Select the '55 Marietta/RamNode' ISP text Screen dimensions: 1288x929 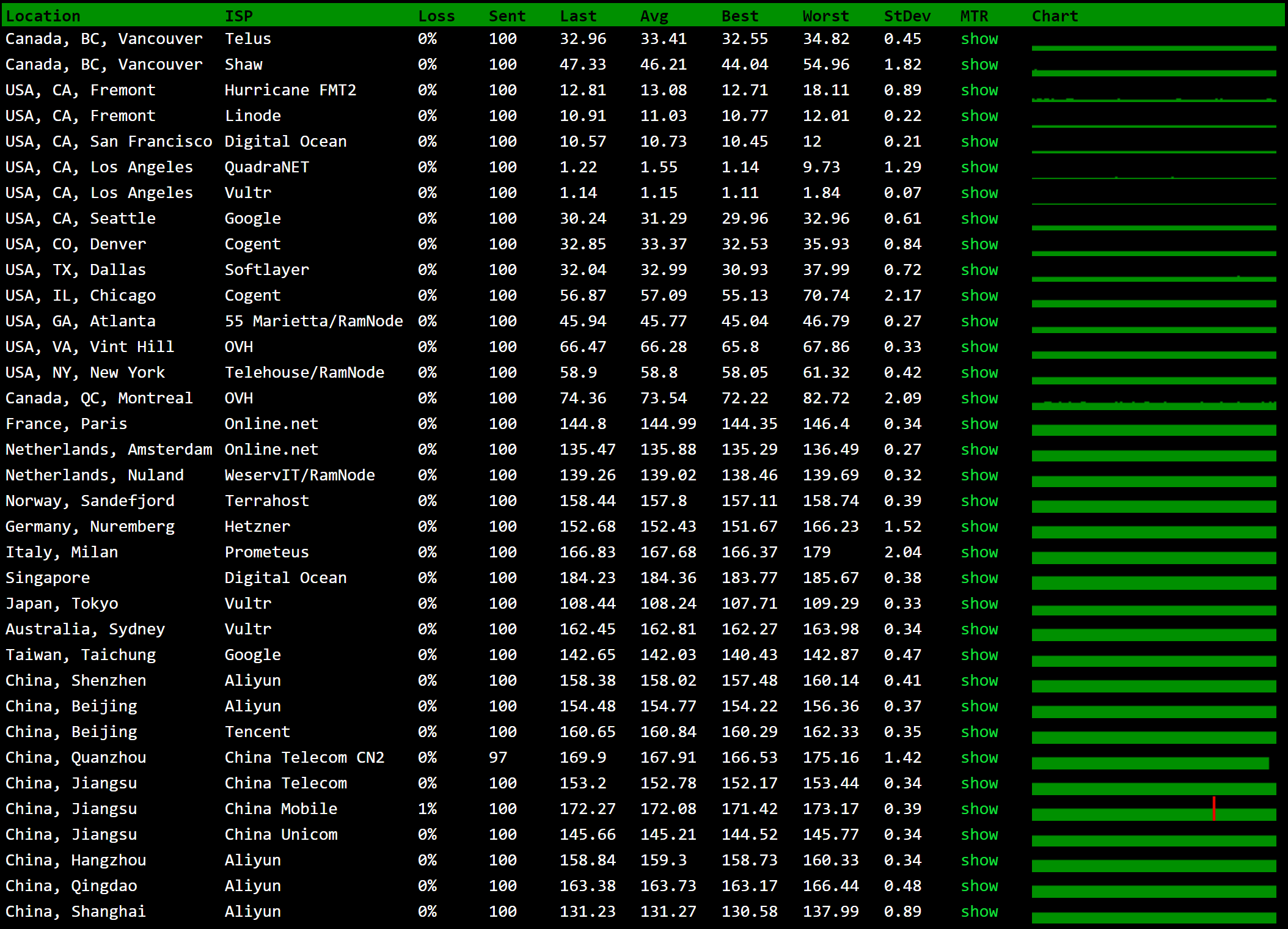tap(313, 321)
